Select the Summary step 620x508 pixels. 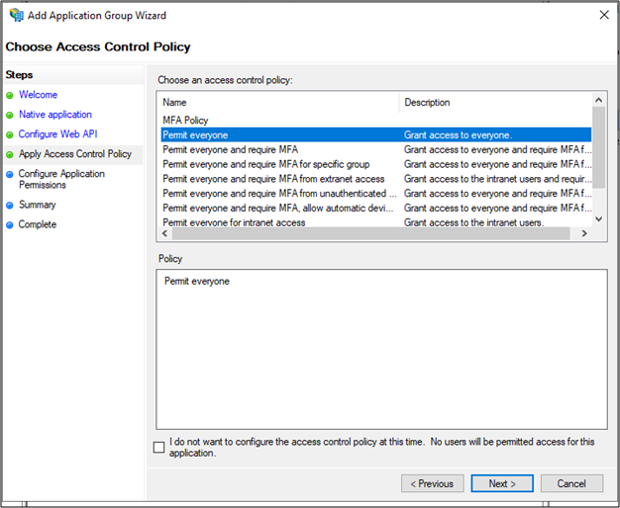click(x=38, y=205)
